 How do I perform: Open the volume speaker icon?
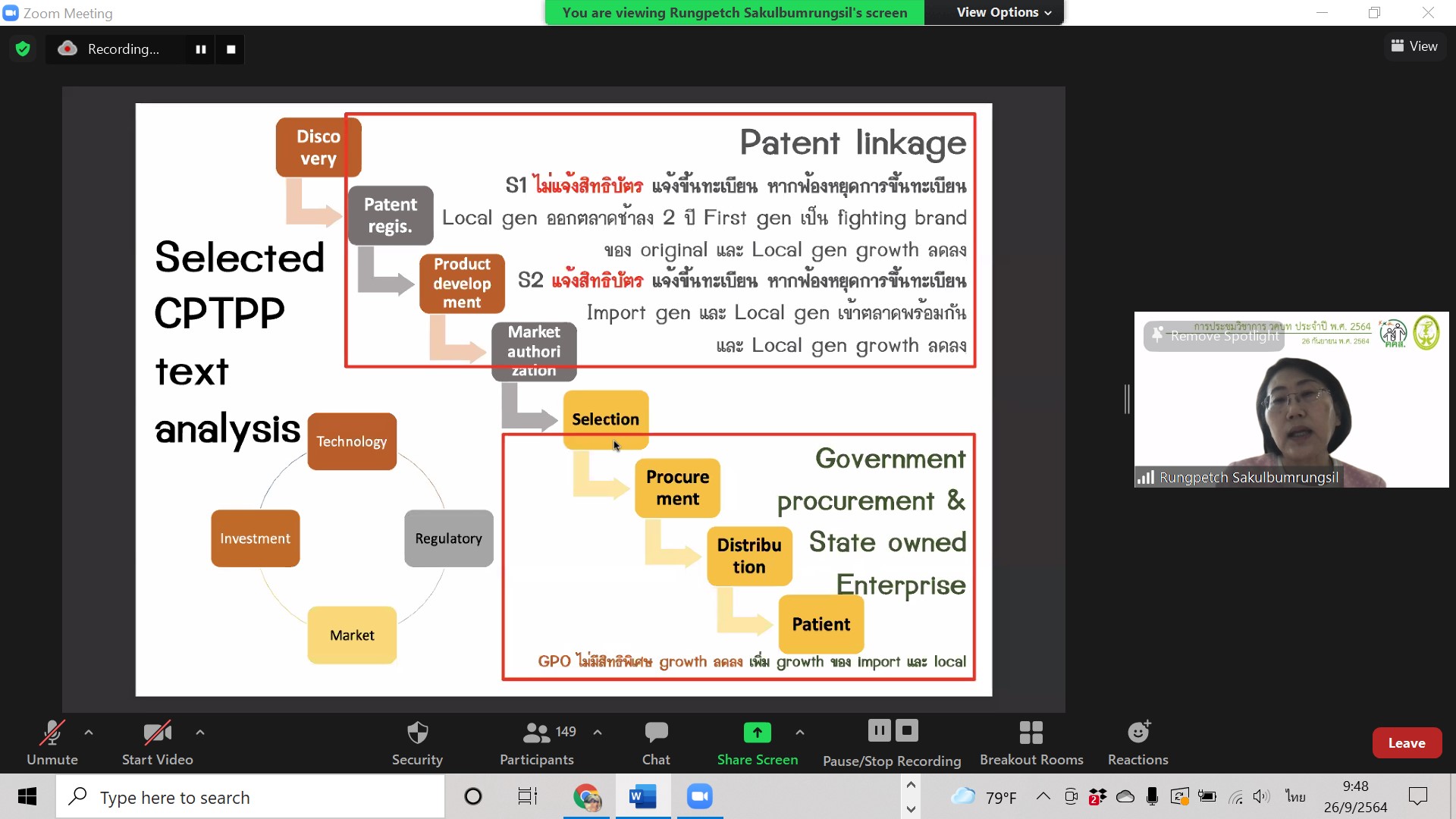click(1261, 796)
